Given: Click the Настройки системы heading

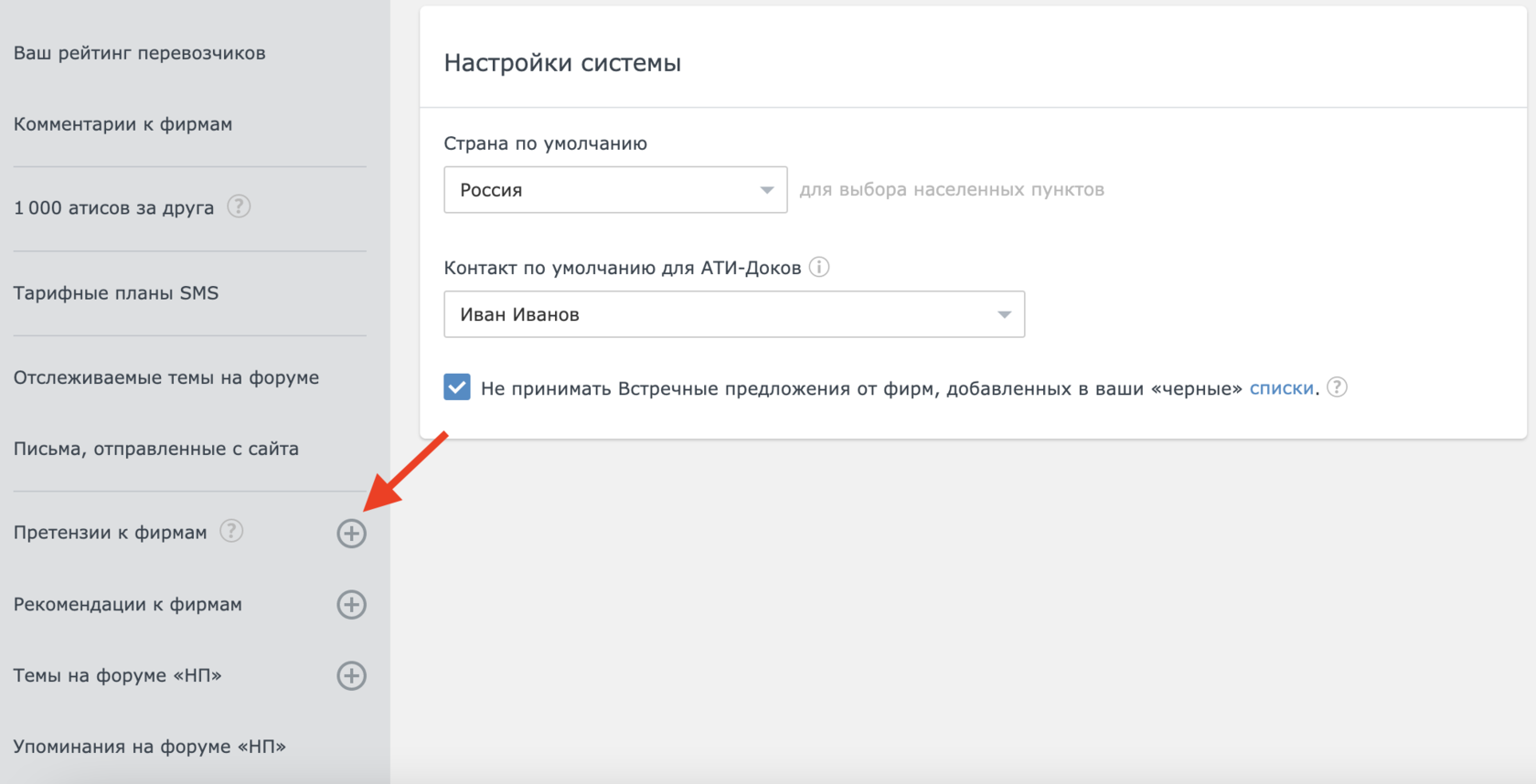Looking at the screenshot, I should tap(562, 63).
